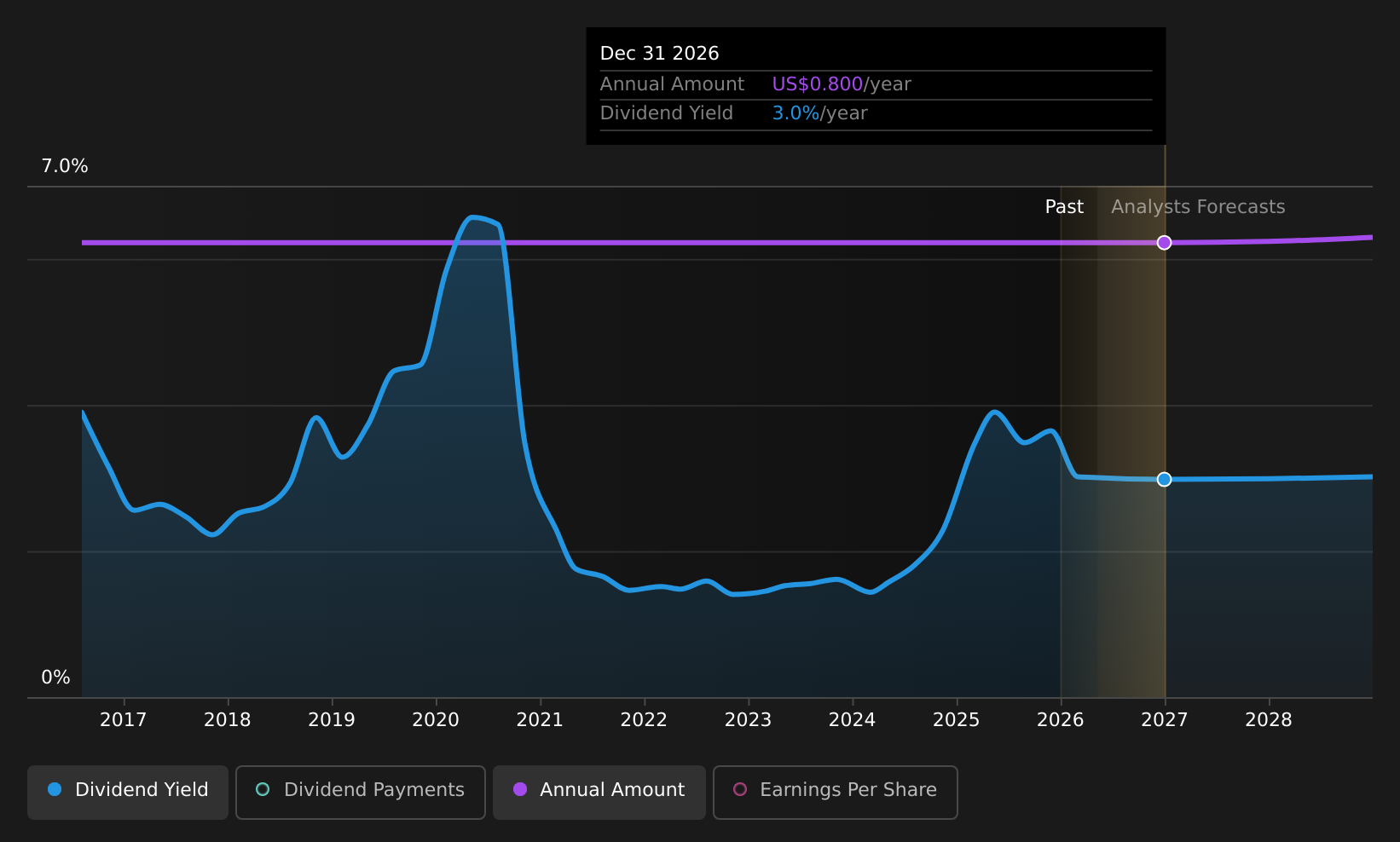Click the 7.0% y-axis label
The height and width of the screenshot is (842, 1400).
(65, 166)
